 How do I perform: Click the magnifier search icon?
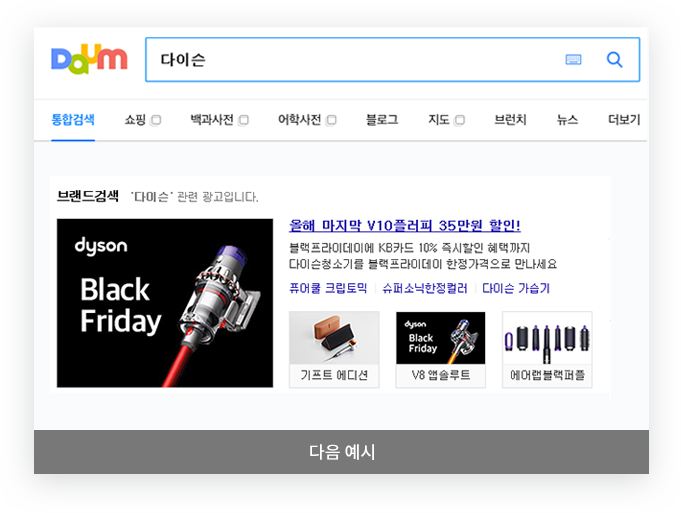[x=615, y=60]
